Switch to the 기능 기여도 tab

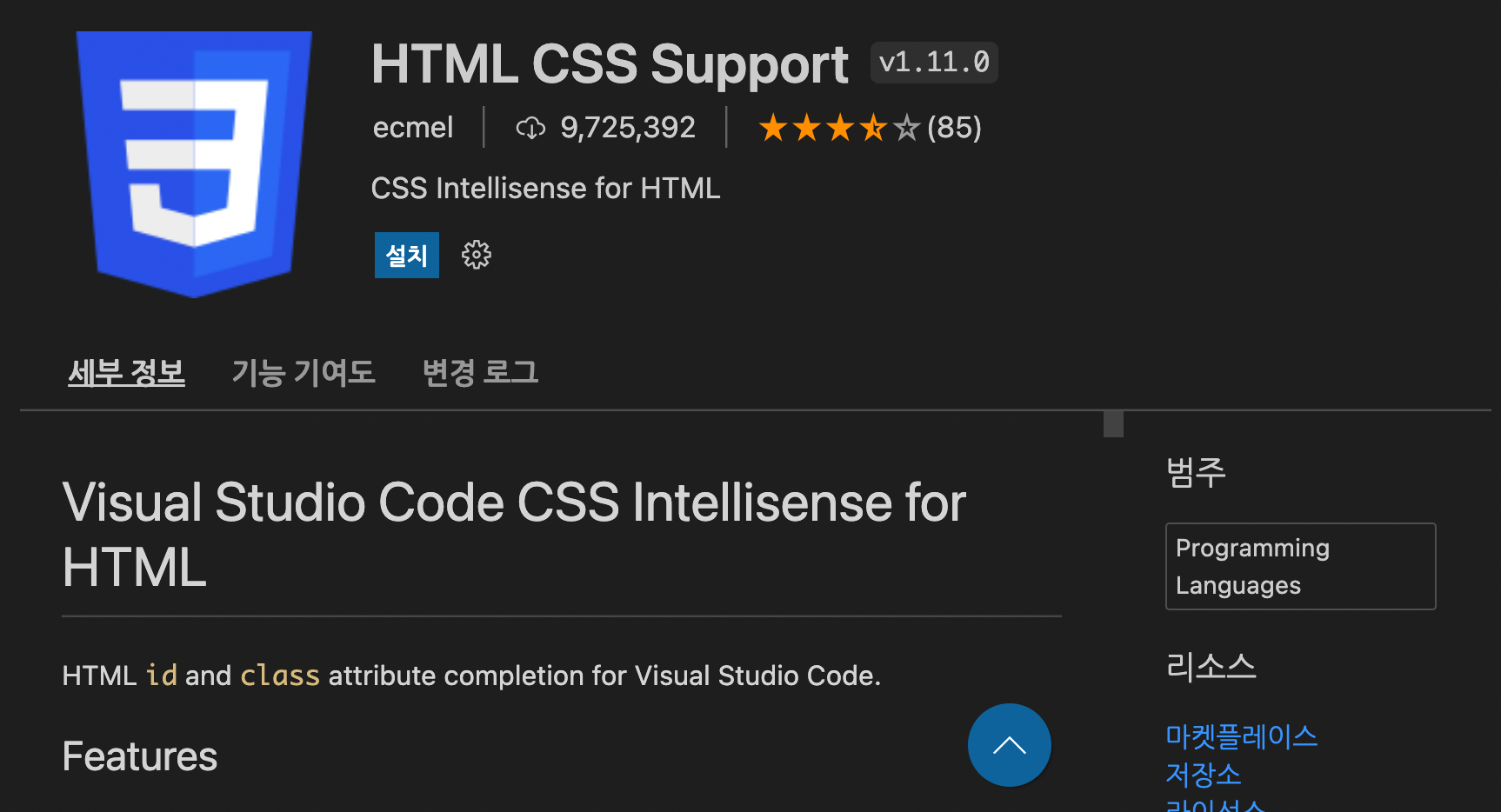(304, 372)
